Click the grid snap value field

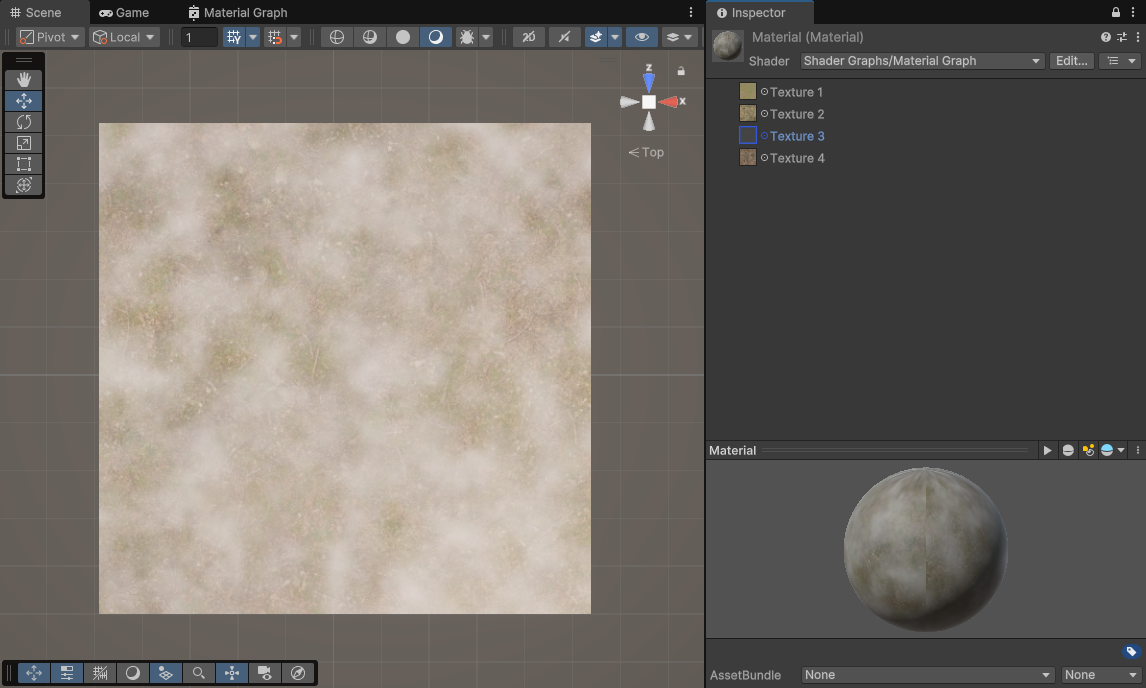tap(199, 37)
